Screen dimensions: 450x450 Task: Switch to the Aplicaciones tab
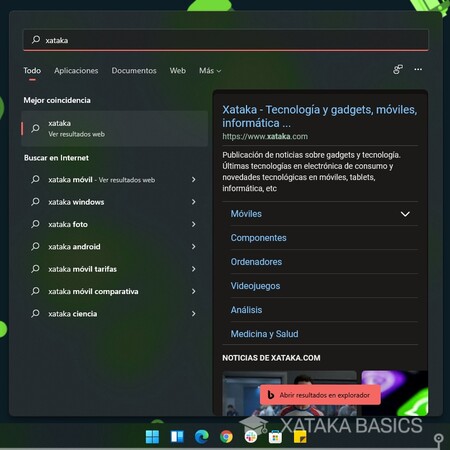point(76,71)
